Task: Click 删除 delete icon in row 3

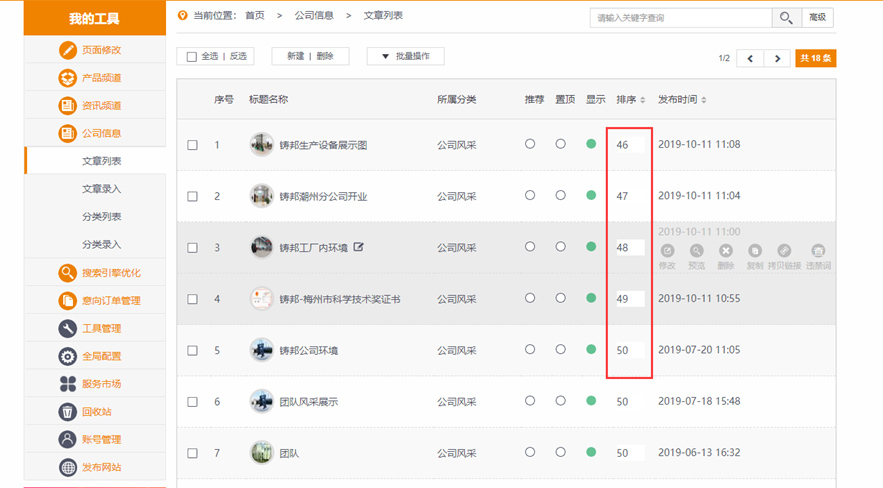Action: point(726,251)
